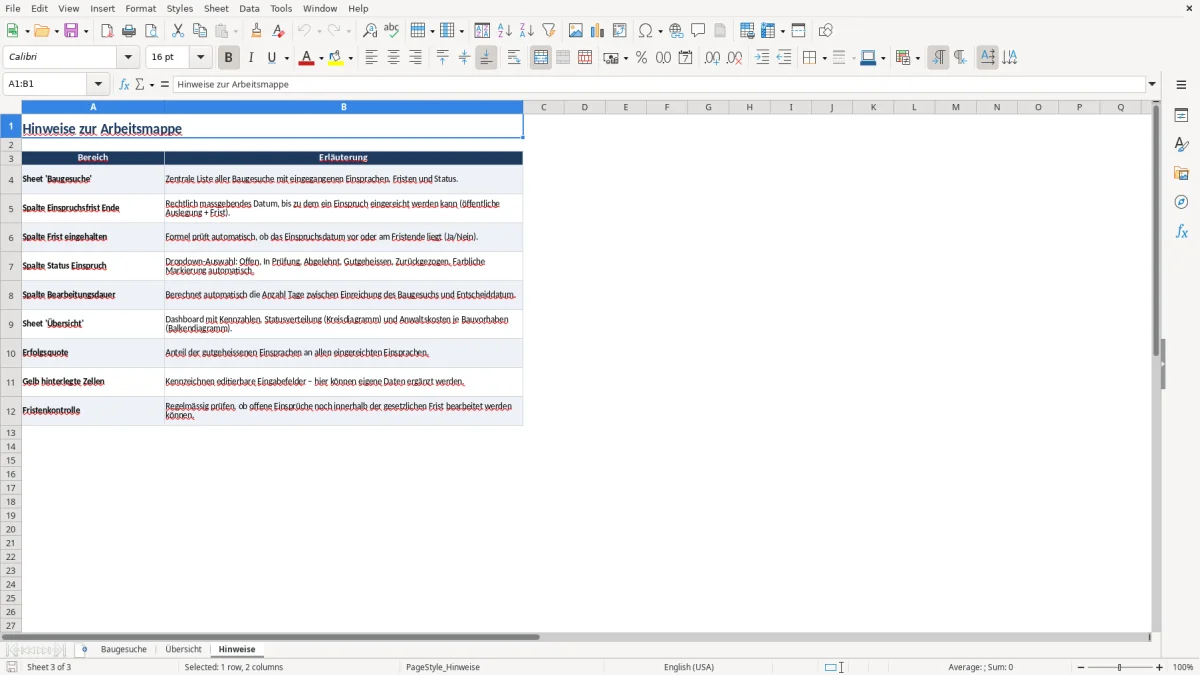Screen dimensions: 1200x675
Task: Click the Increase Indent icon
Action: click(x=762, y=58)
